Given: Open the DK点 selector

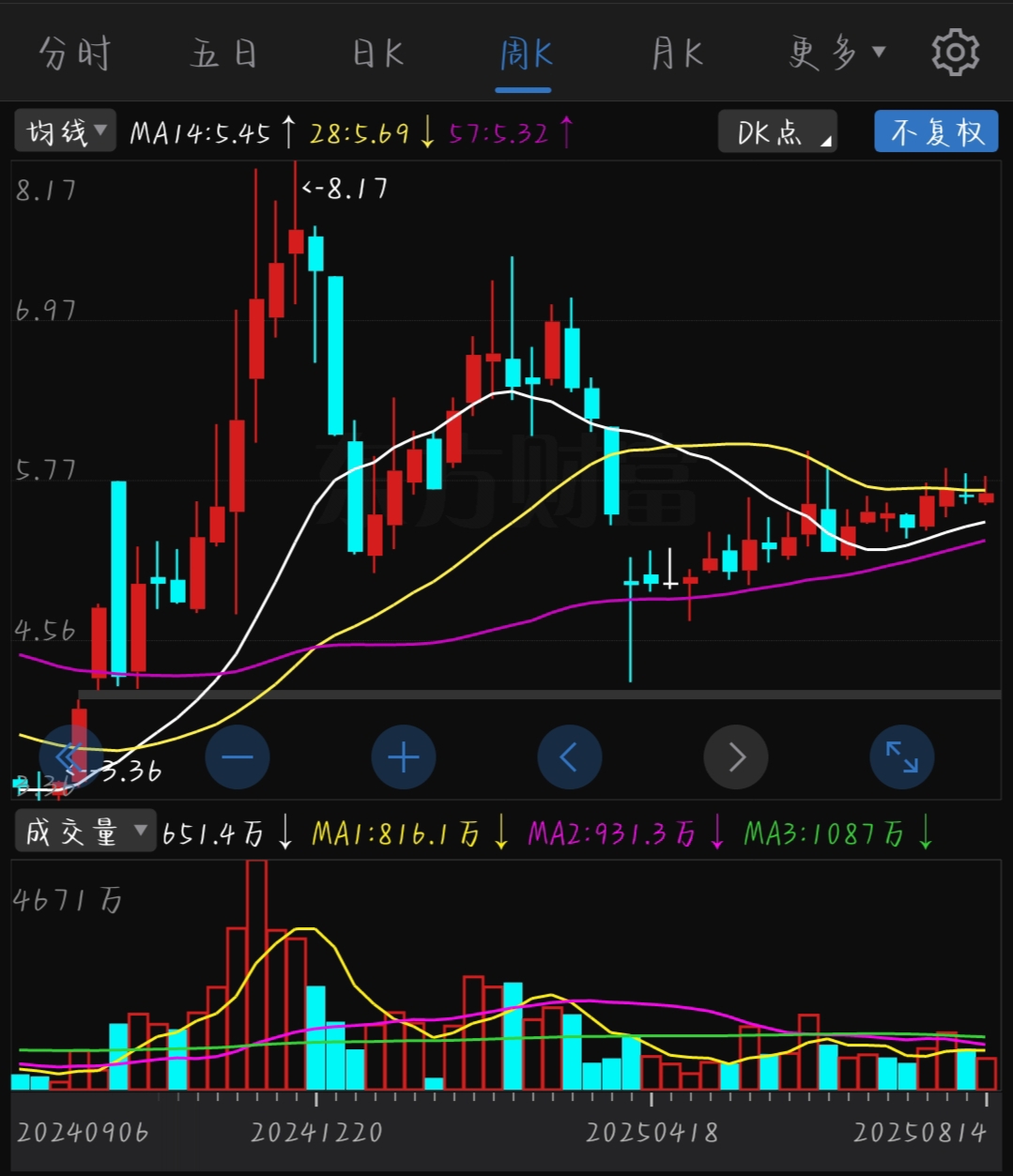Looking at the screenshot, I should tap(777, 131).
